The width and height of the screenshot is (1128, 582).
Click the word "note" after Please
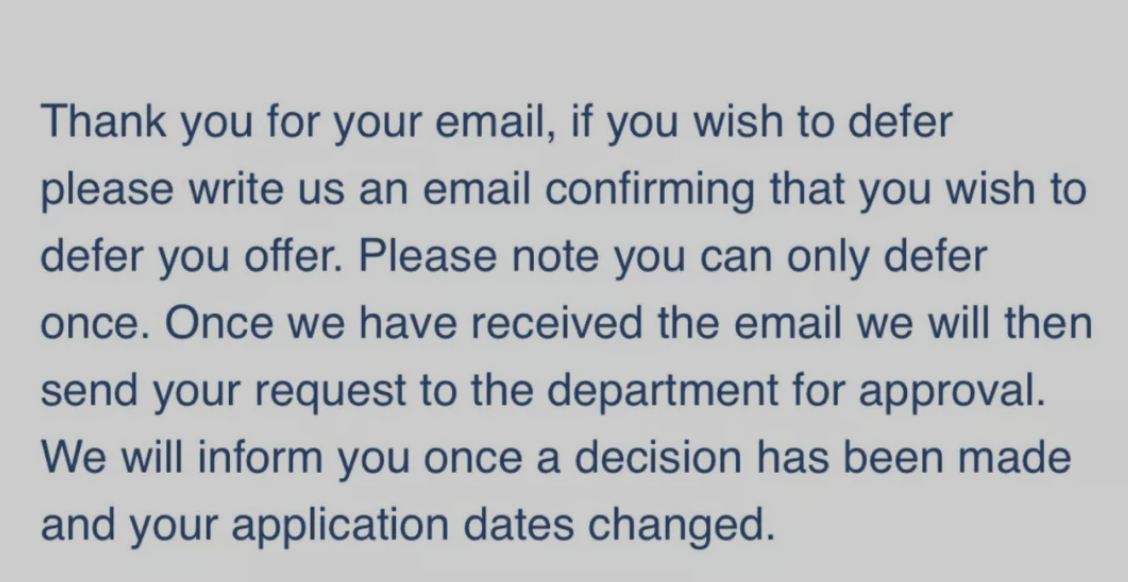(x=555, y=257)
